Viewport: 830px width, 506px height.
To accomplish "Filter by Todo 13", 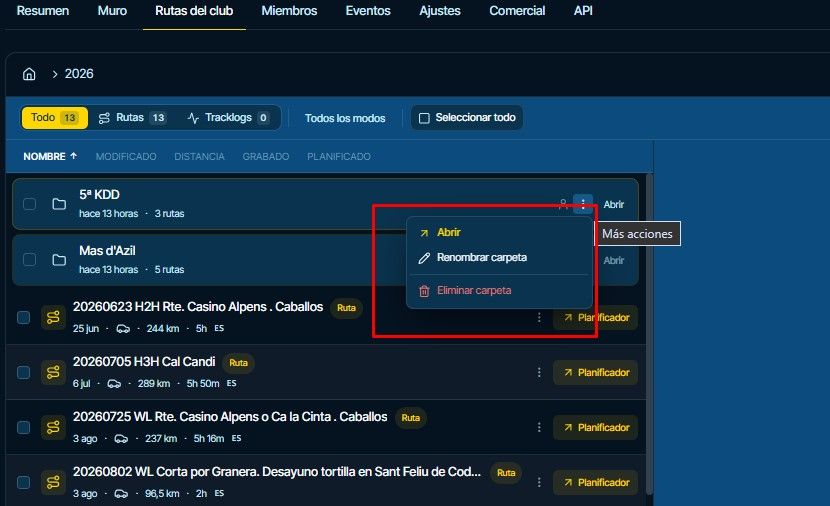I will point(55,118).
